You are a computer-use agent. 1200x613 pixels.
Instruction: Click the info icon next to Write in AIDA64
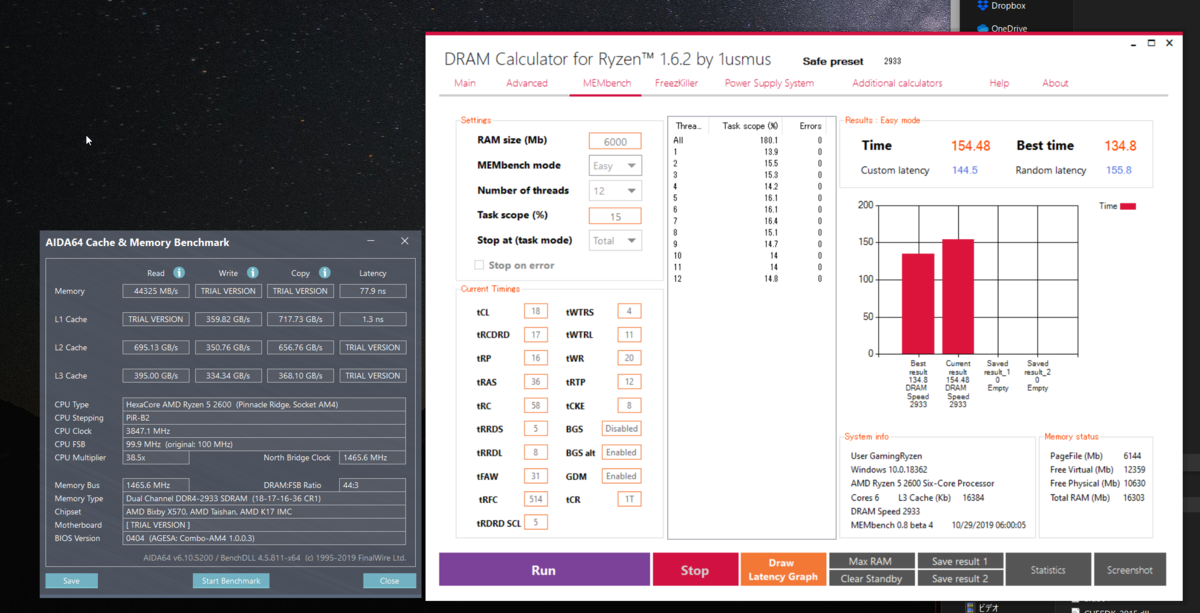pyautogui.click(x=253, y=273)
